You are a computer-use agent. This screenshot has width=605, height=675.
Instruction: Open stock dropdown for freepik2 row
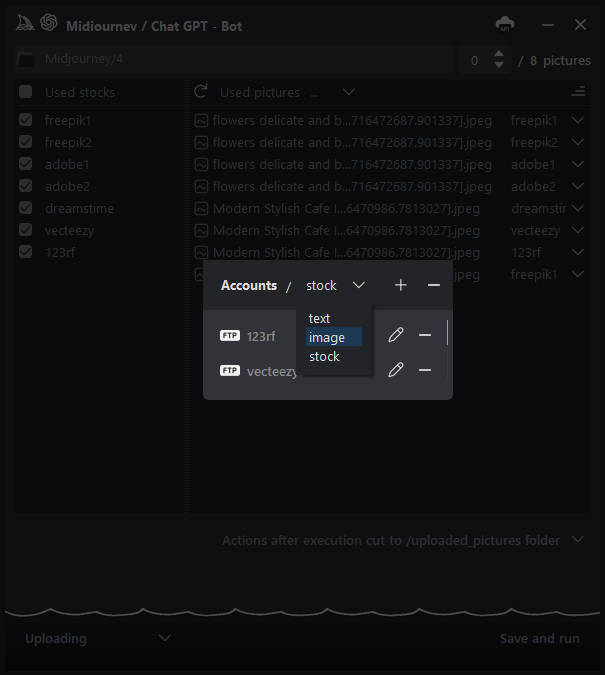pyautogui.click(x=578, y=142)
